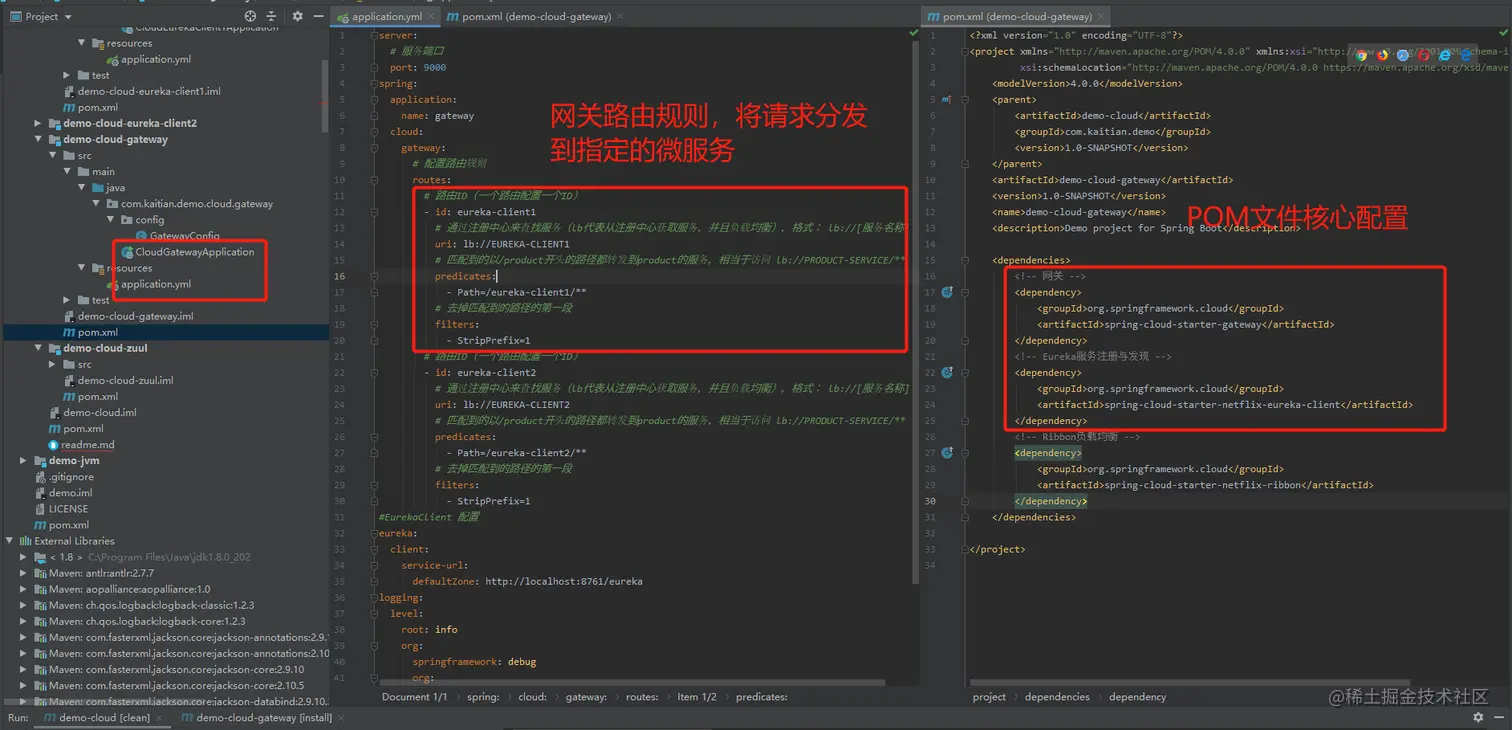Collapse External Libraries node
Screen dimensions: 1512x730
tap(10, 541)
